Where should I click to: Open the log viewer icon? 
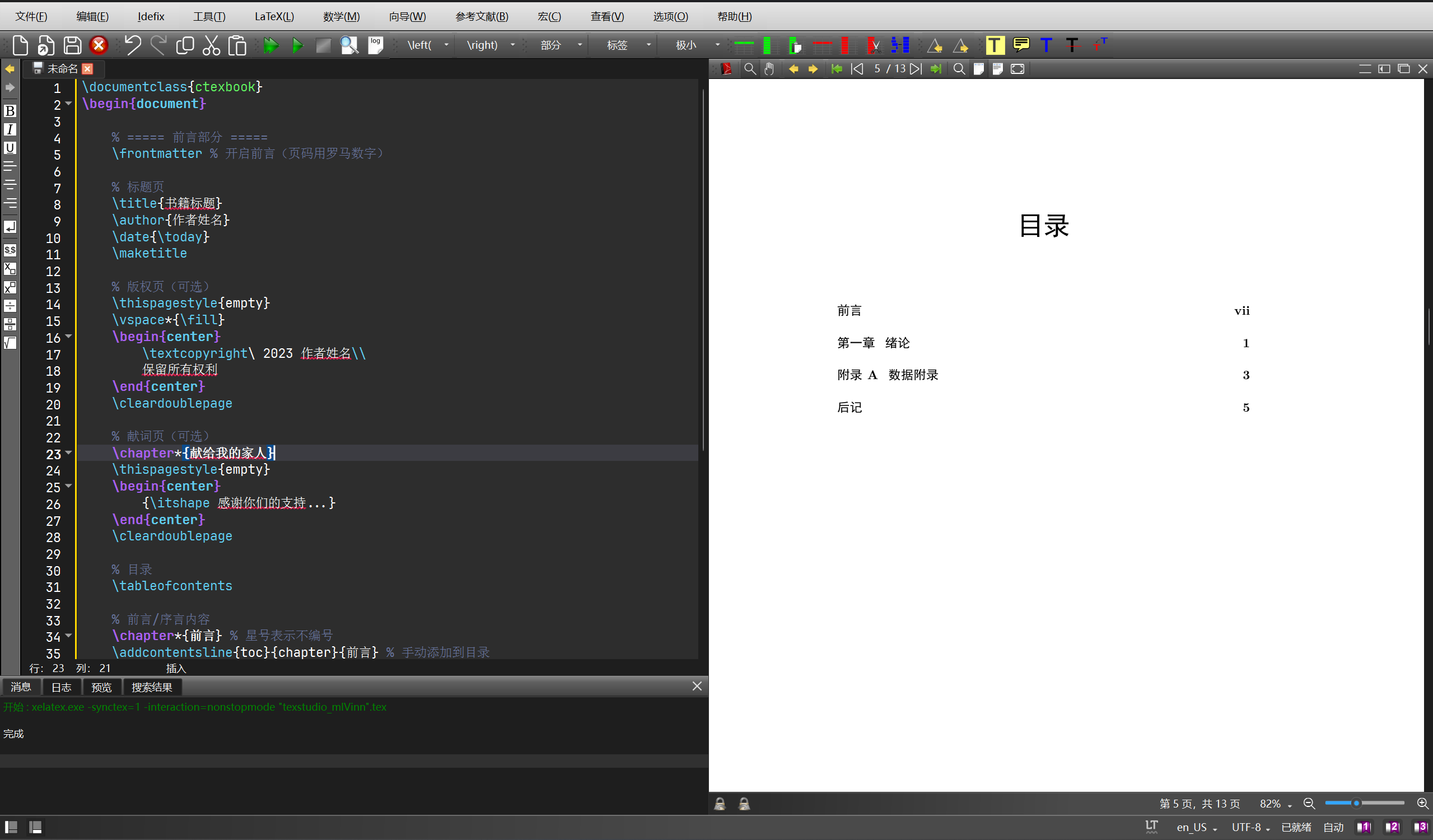375,45
